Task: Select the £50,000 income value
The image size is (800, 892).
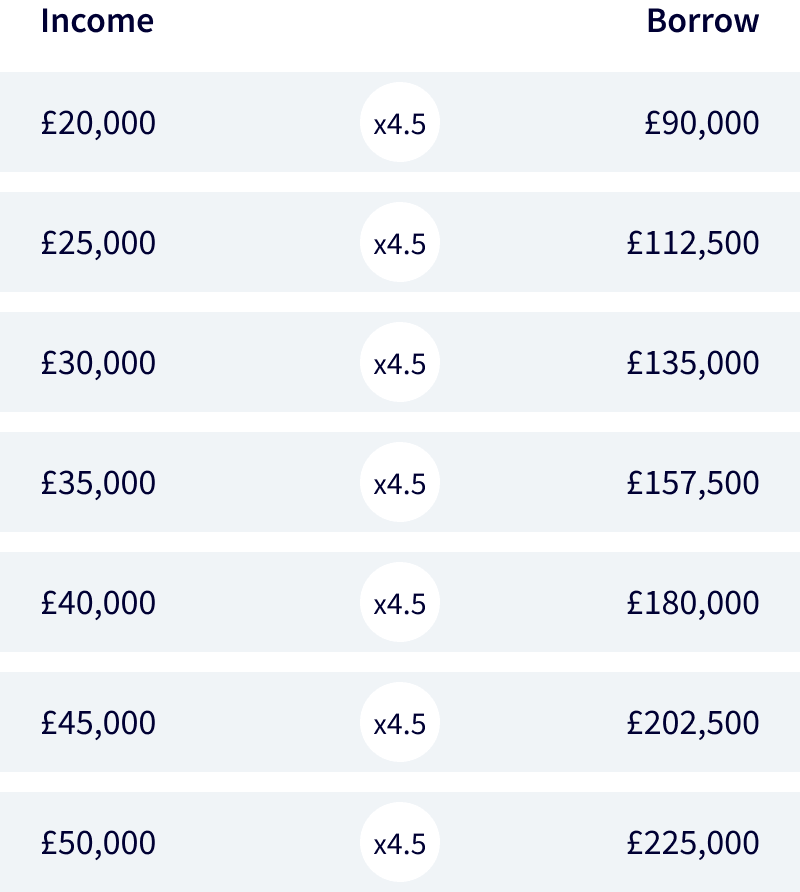Action: [98, 843]
